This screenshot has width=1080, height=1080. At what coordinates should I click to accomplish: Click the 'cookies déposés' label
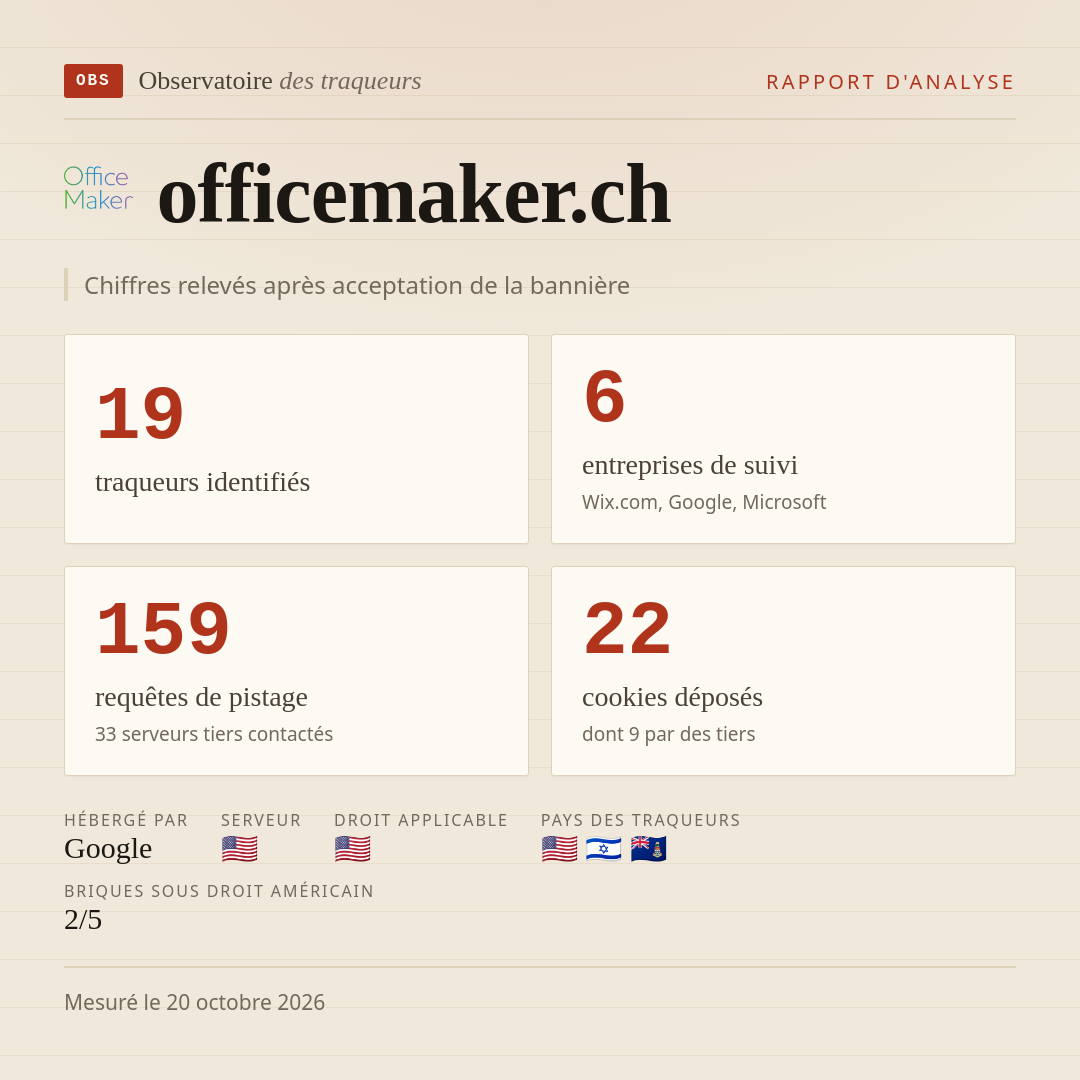tap(672, 697)
